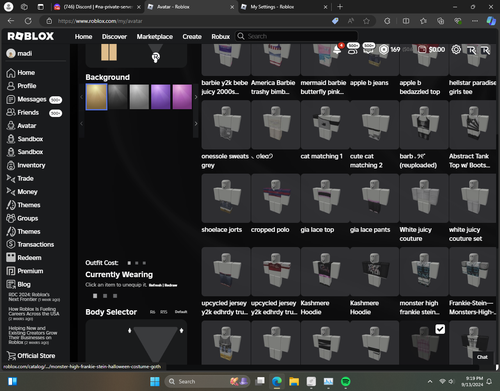Open the Inventory sidebar icon
This screenshot has height=391, width=500.
[x=11, y=165]
